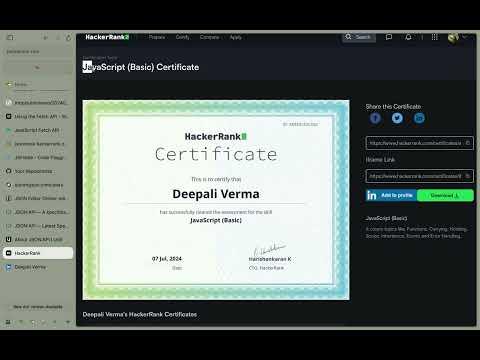
Task: Open the notifications bell
Action: 408,37
